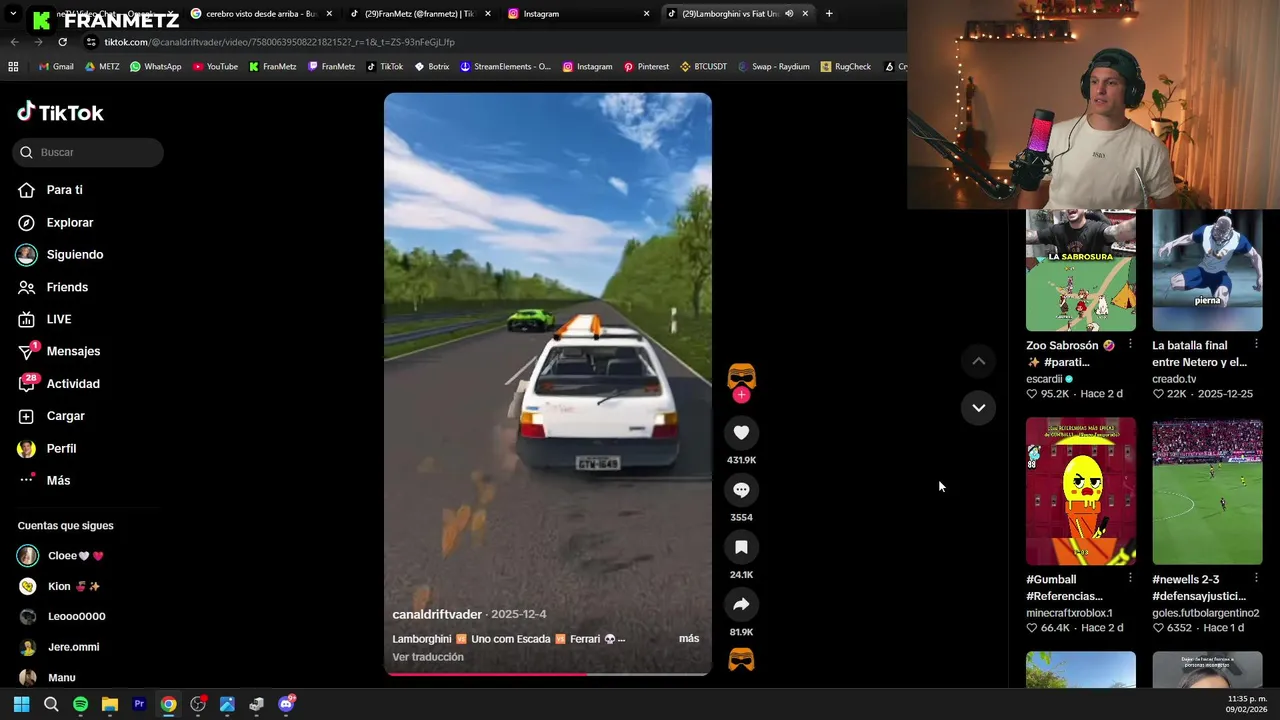Follow canaldriftvader with the red plus badge
Viewport: 1280px width, 720px height.
(741, 395)
